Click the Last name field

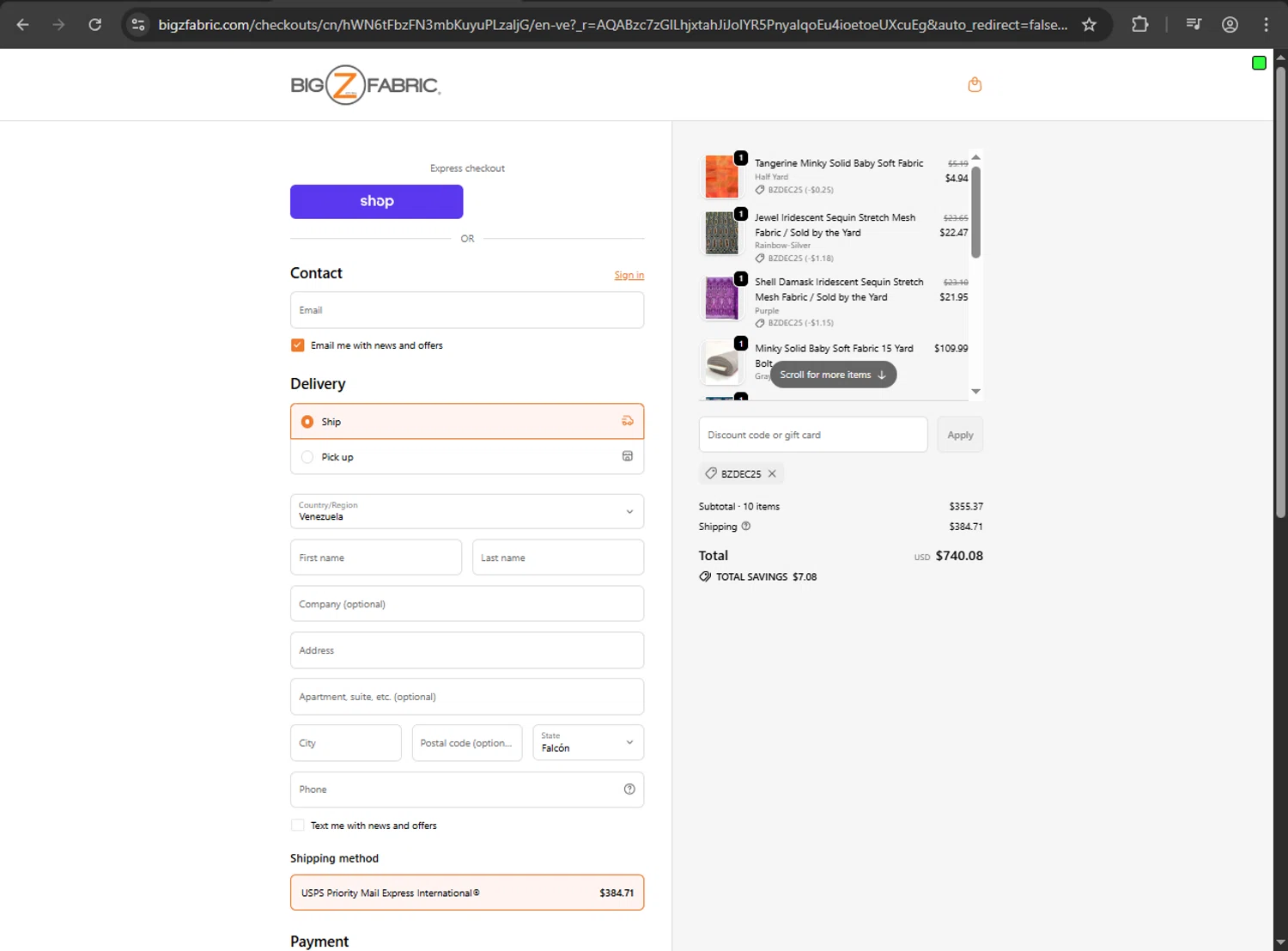pyautogui.click(x=558, y=558)
